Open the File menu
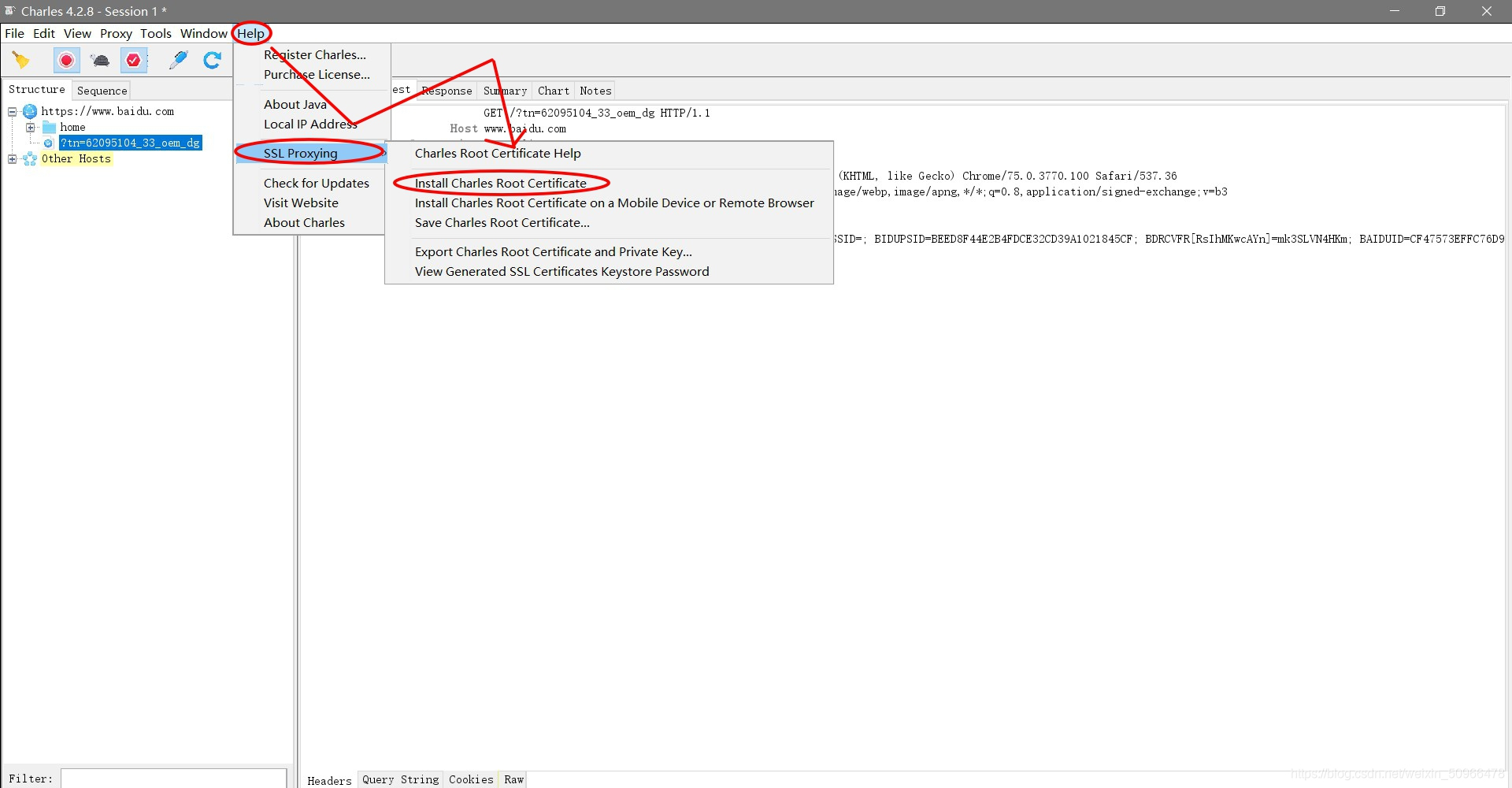The height and width of the screenshot is (788, 1512). [x=14, y=33]
